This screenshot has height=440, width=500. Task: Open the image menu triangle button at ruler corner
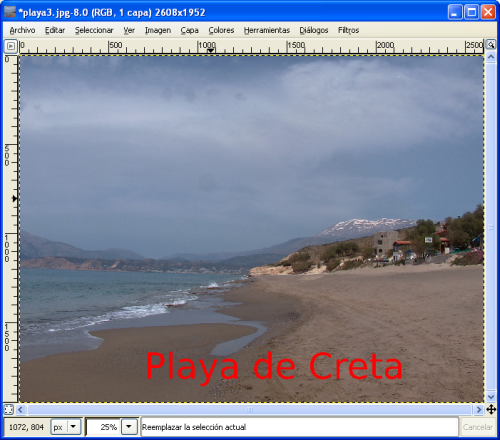[11, 46]
